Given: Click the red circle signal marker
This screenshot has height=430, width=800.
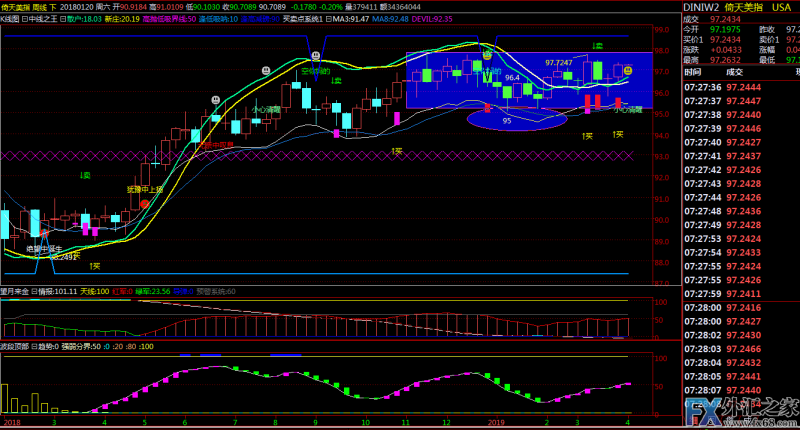Looking at the screenshot, I should [x=144, y=202].
